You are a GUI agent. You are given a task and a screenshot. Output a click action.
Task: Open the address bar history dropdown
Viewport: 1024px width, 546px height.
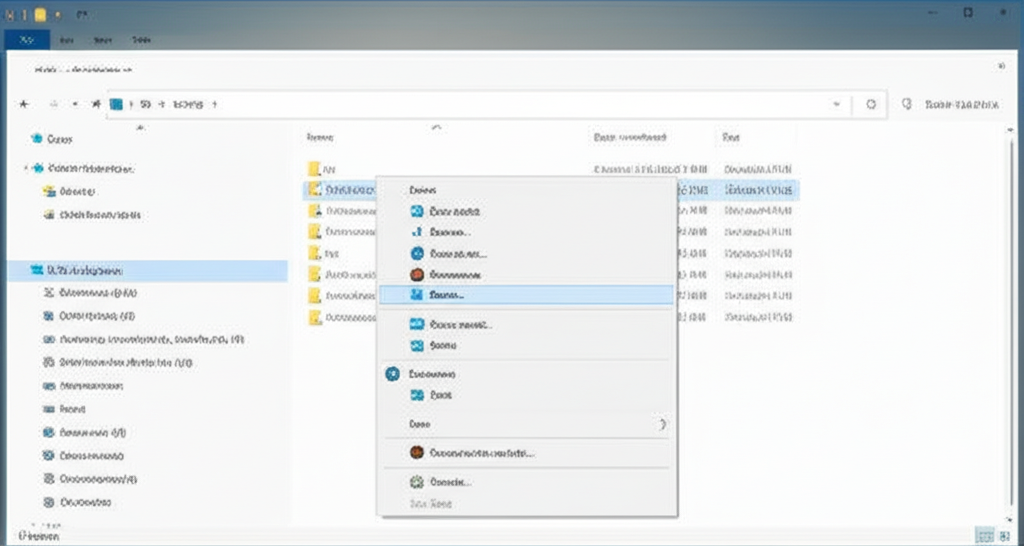pyautogui.click(x=836, y=104)
